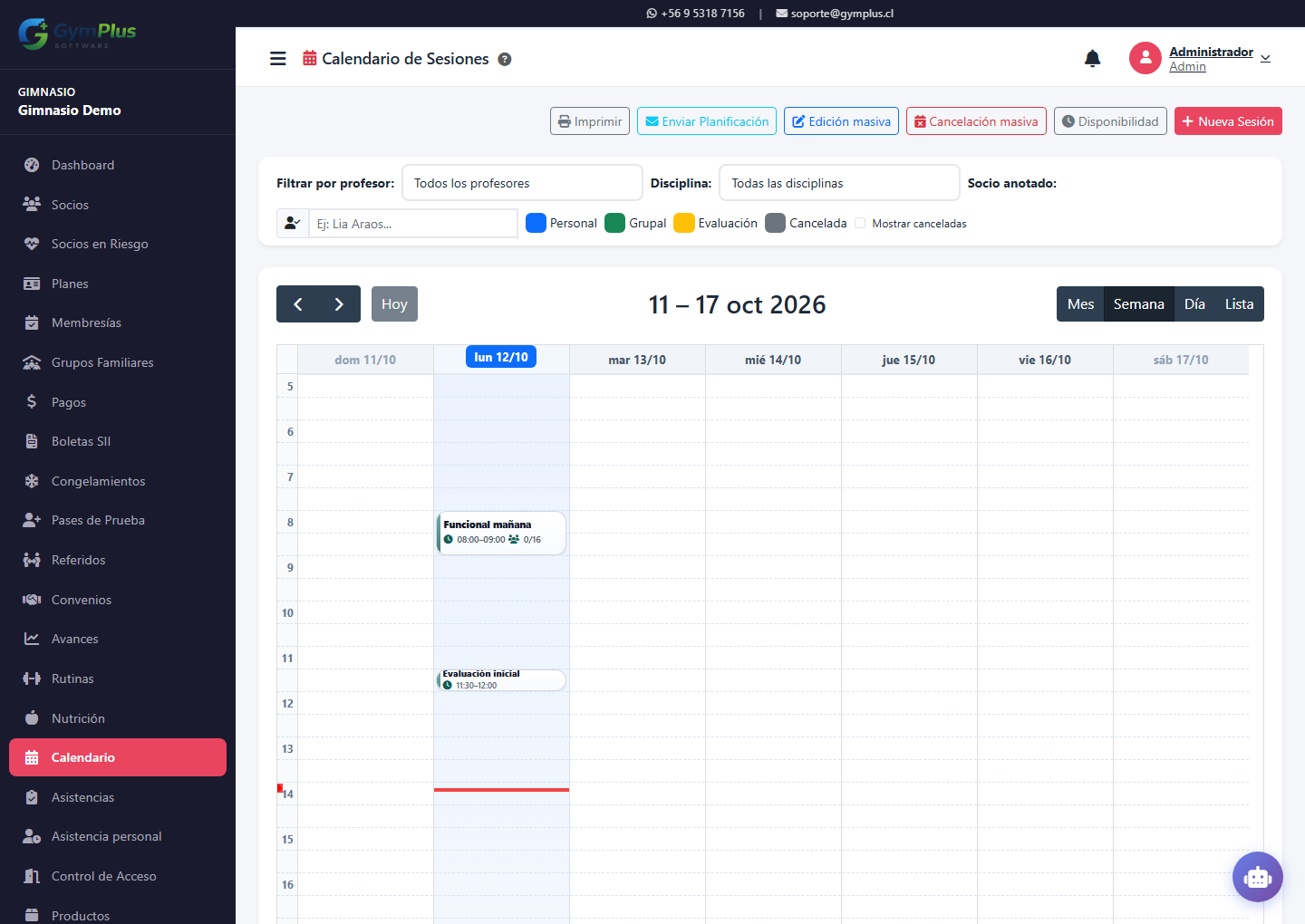
Task: Click the Grupos Familiares icon
Action: (32, 362)
